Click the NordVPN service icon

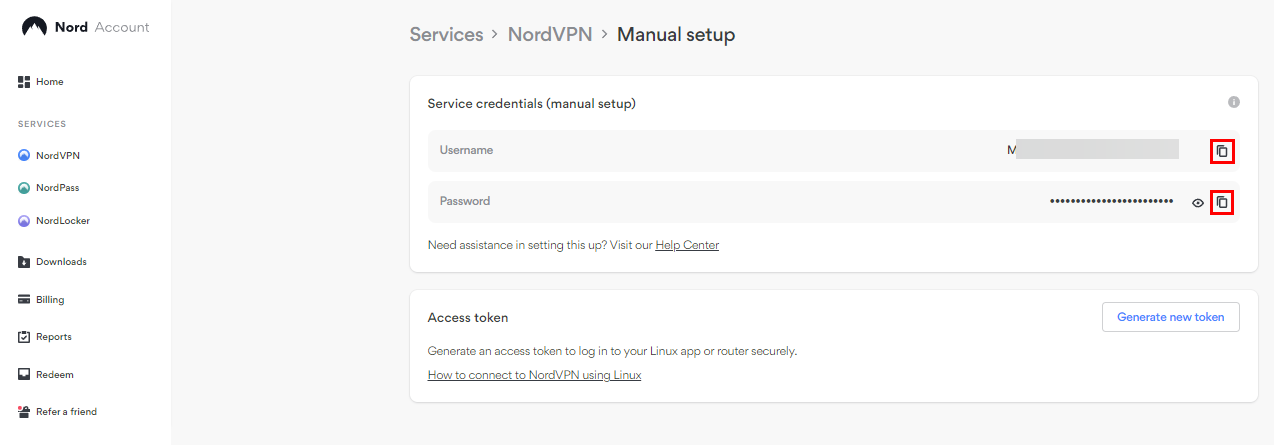[24, 156]
